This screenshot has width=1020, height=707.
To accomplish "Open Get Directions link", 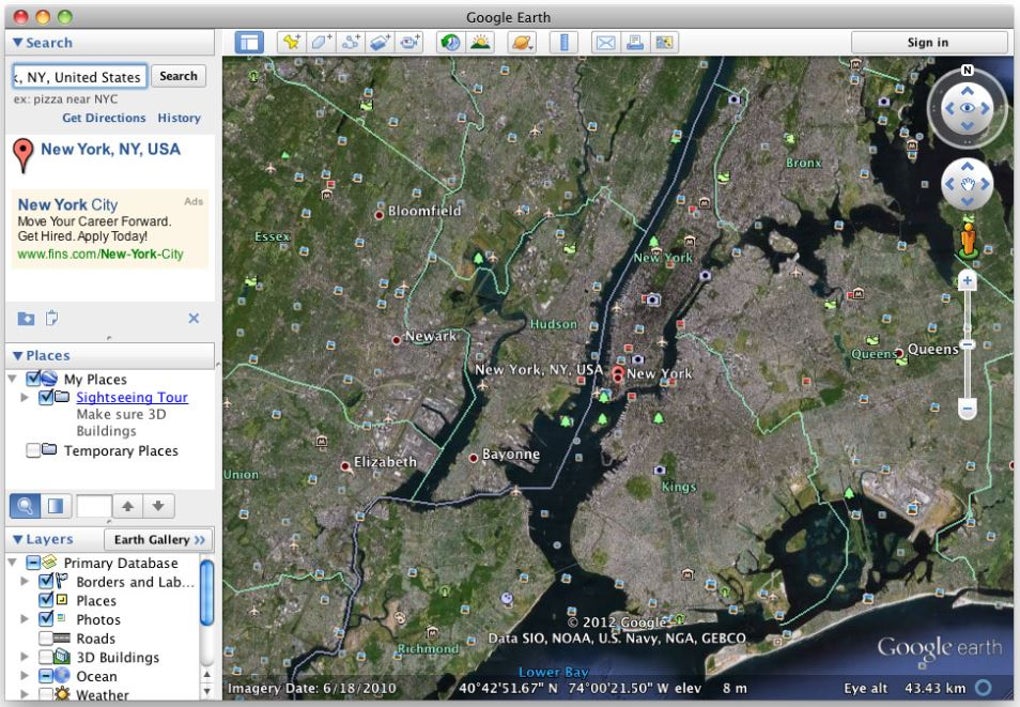I will click(x=104, y=118).
